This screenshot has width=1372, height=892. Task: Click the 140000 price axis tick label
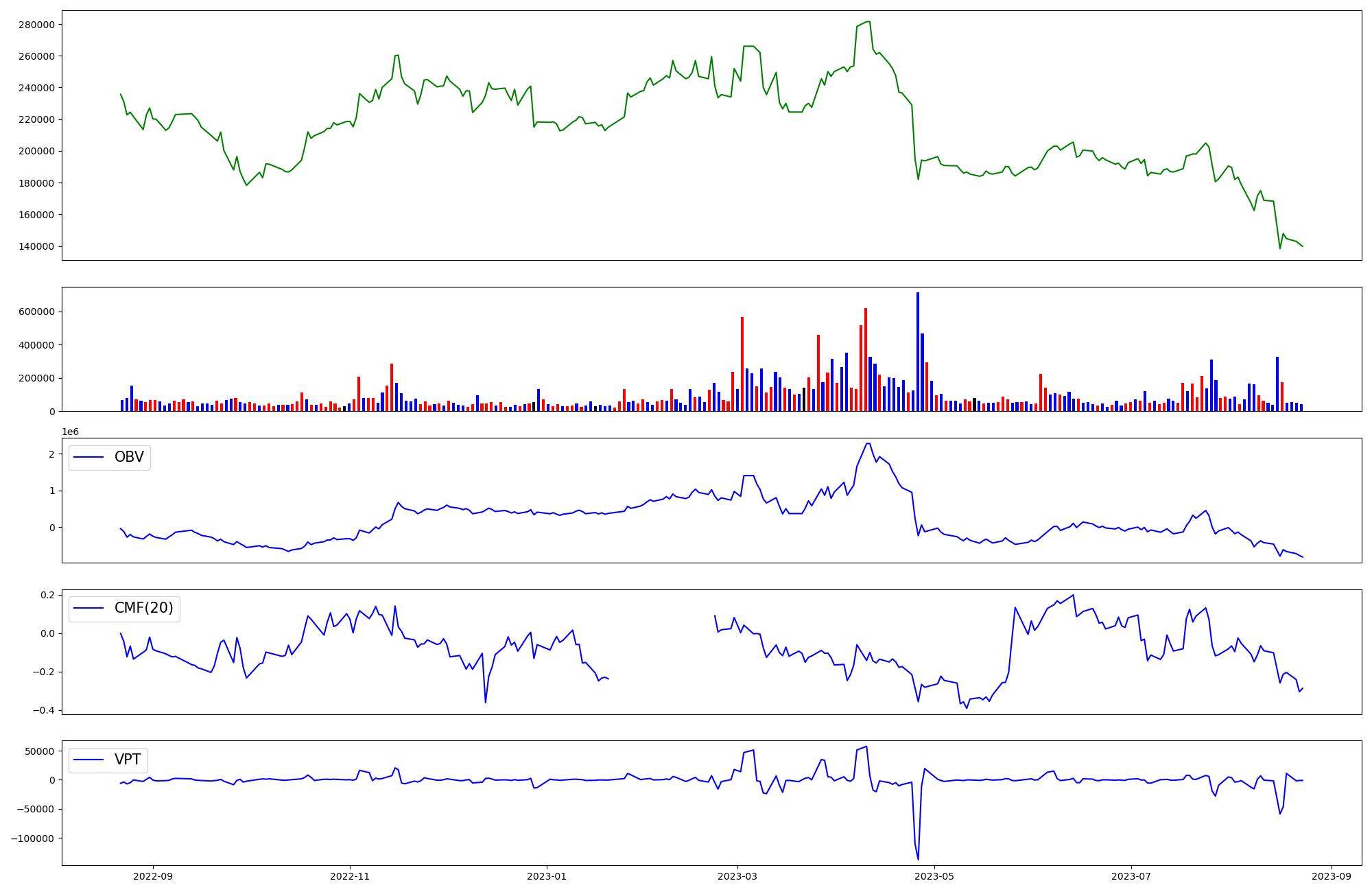[x=36, y=246]
